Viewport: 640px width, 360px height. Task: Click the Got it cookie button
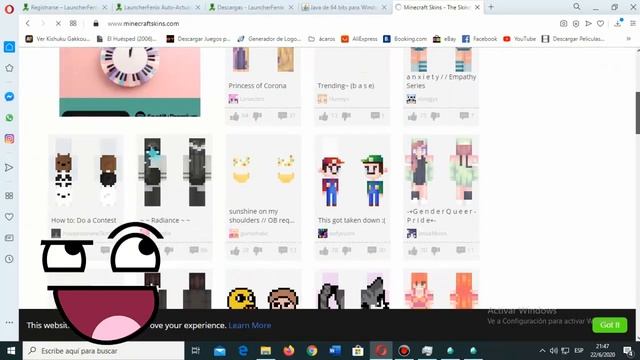(609, 325)
